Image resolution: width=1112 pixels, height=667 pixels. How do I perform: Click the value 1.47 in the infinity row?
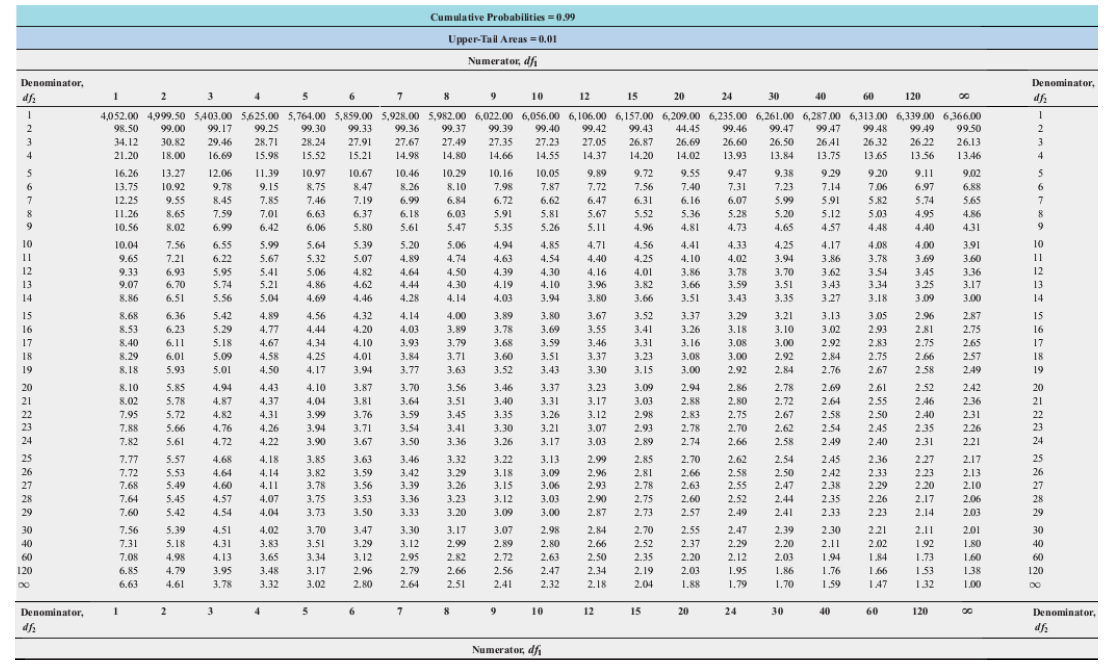(x=877, y=584)
